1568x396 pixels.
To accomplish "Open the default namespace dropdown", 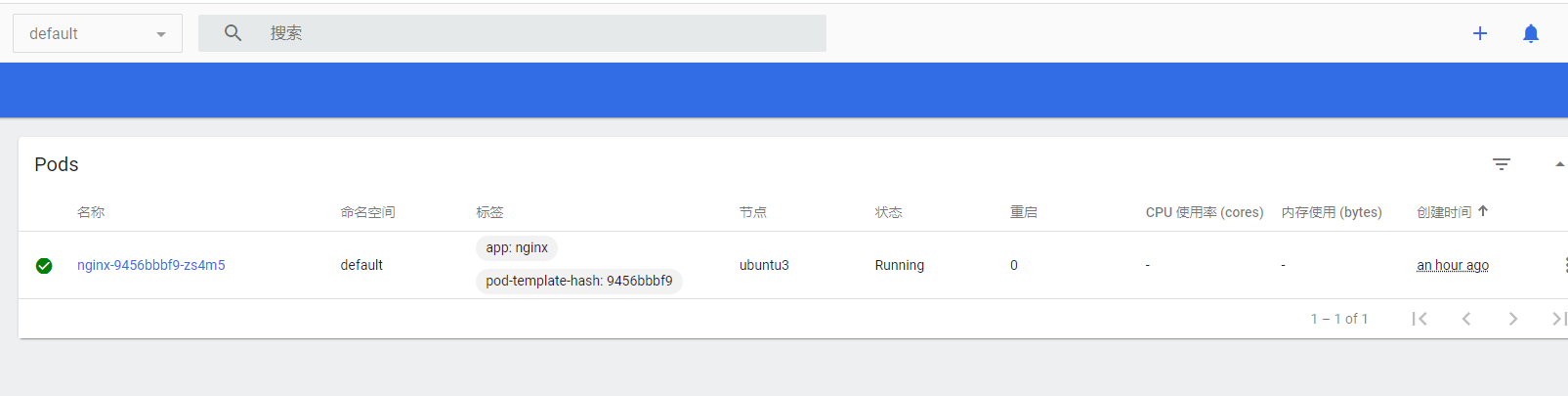I will (x=98, y=33).
